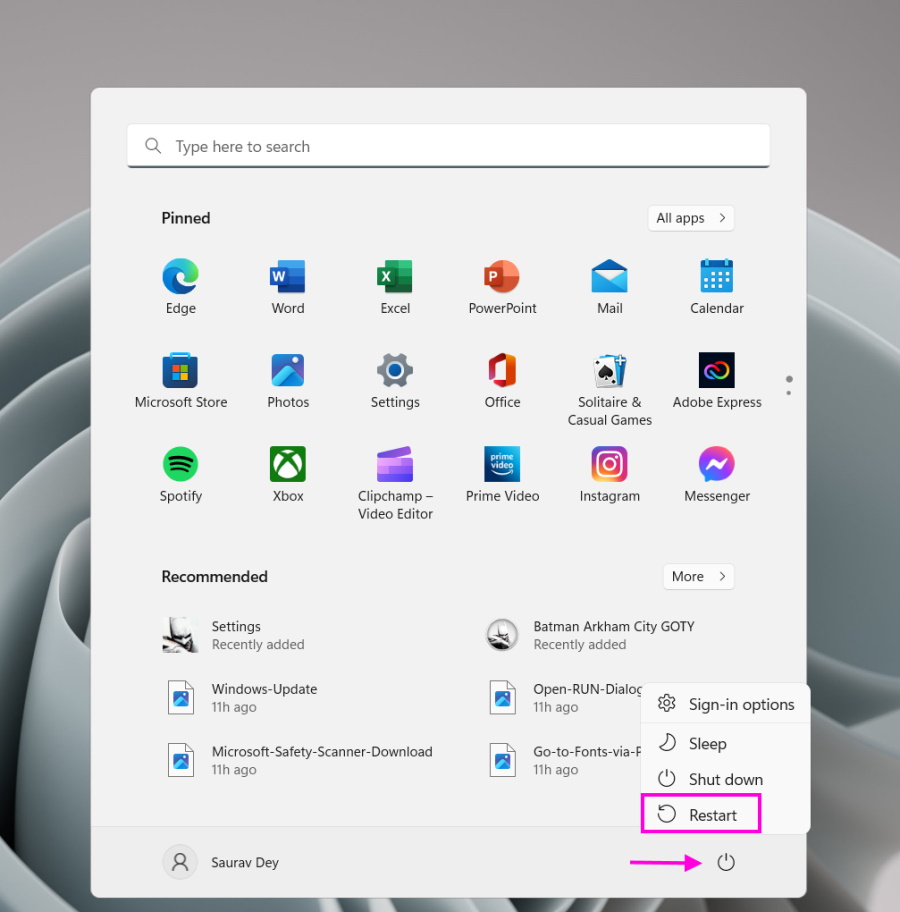Image resolution: width=900 pixels, height=912 pixels.
Task: Open Sign-in options
Action: [727, 704]
